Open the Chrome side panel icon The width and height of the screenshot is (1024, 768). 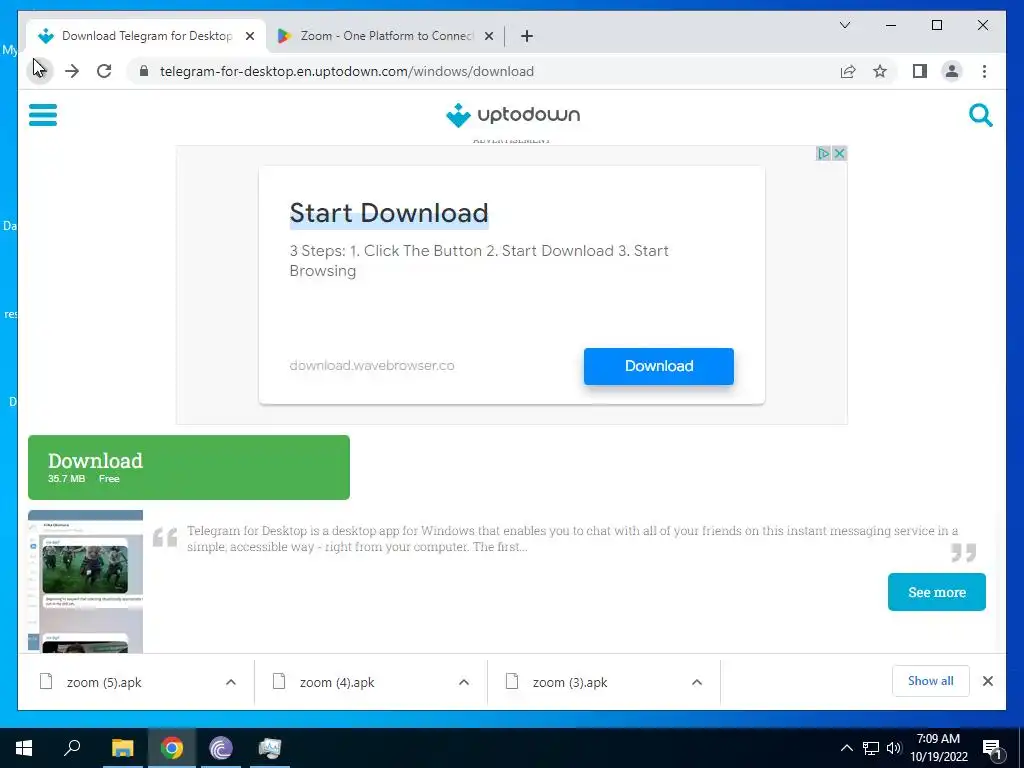pos(920,71)
